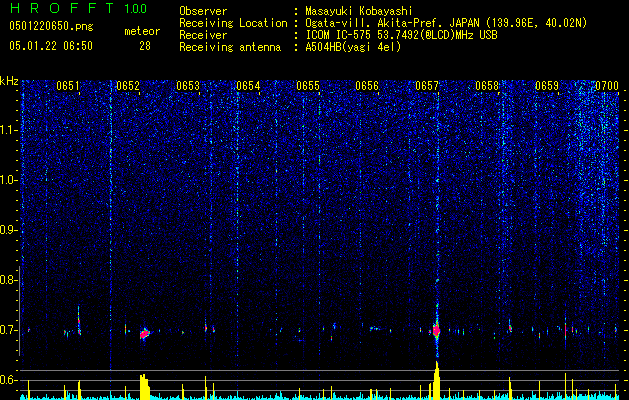Click the vertical echo streak at 0651
The width and height of the screenshot is (629, 400).
click(79, 321)
